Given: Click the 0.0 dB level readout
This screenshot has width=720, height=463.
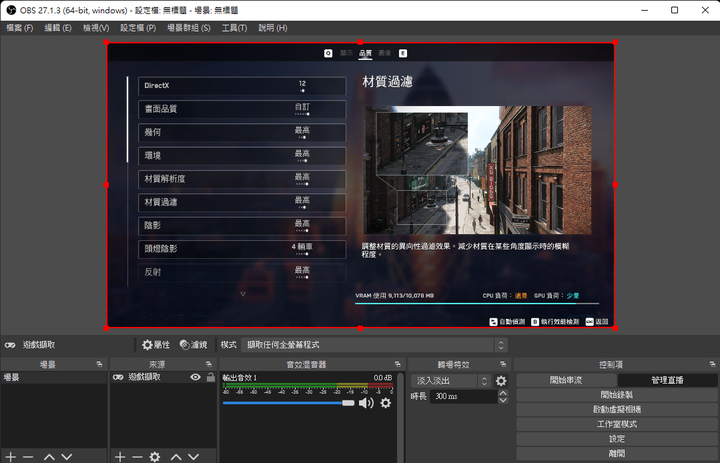Looking at the screenshot, I should click(x=382, y=378).
